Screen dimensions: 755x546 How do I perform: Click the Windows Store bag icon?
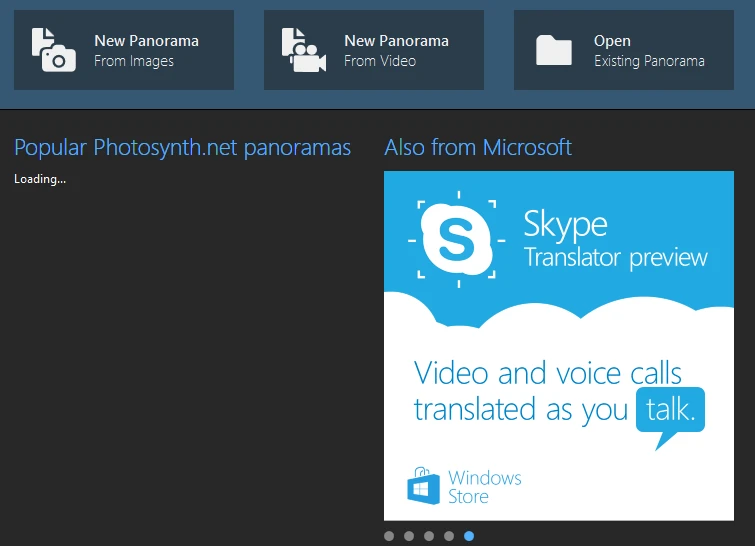[x=423, y=486]
